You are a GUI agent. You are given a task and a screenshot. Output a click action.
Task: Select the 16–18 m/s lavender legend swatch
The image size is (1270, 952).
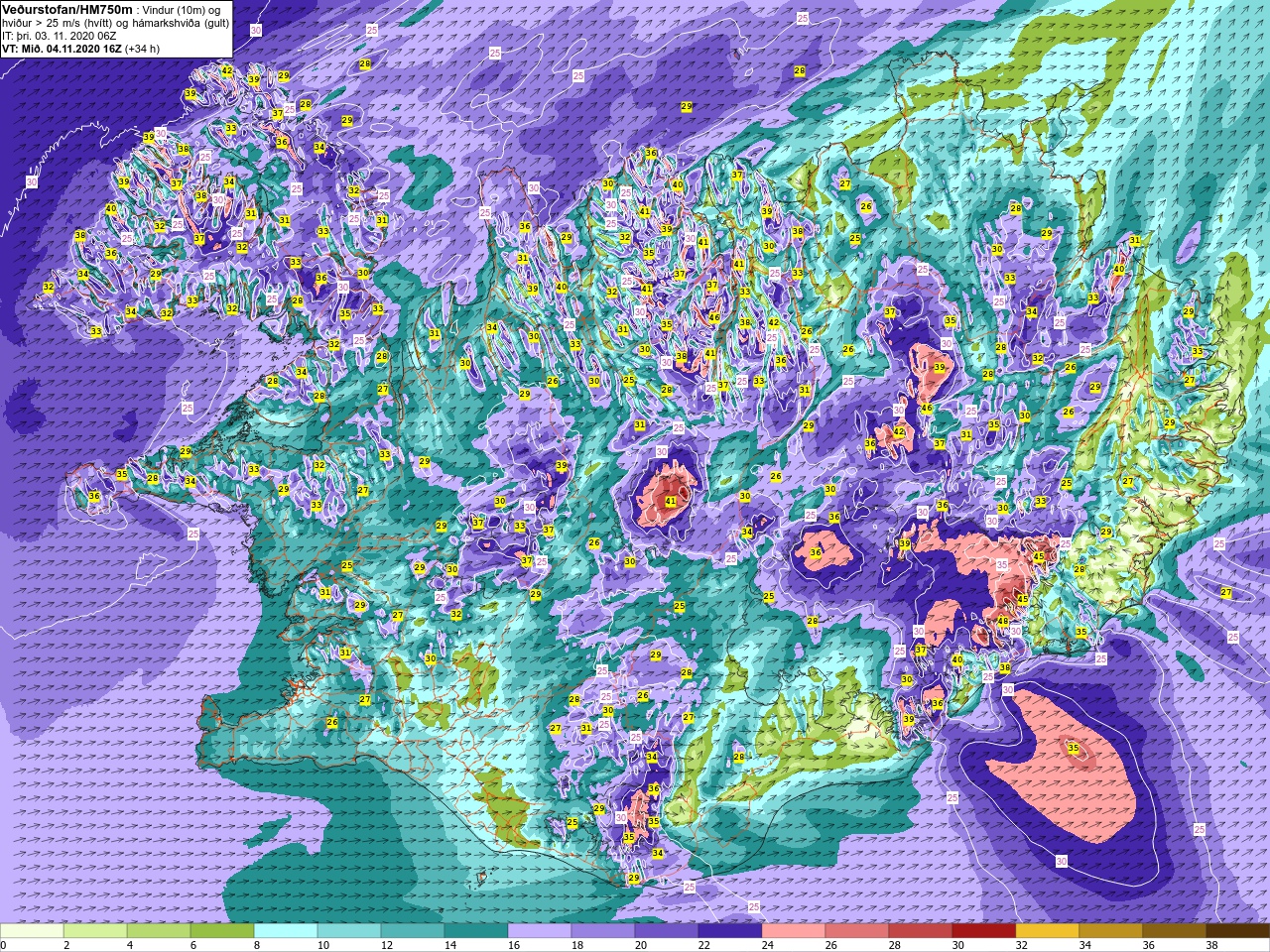540,932
